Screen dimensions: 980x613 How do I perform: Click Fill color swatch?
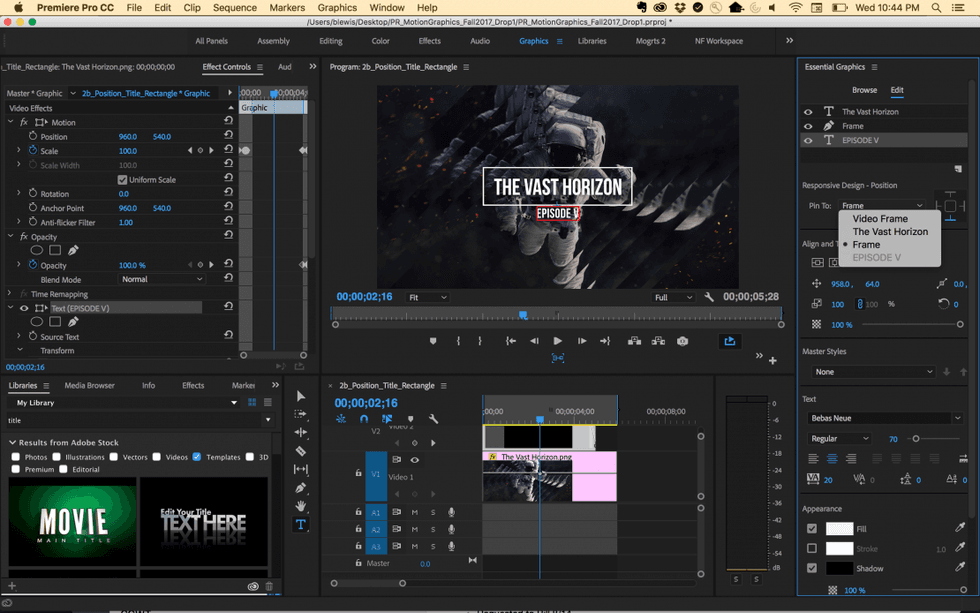coord(839,529)
